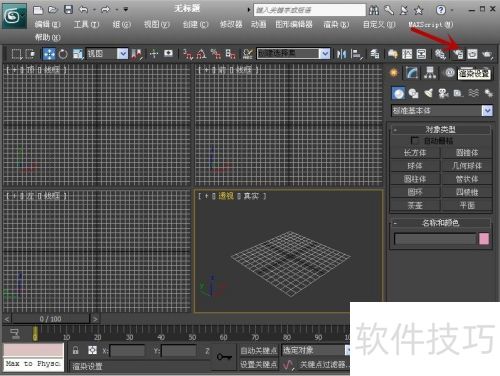The width and height of the screenshot is (500, 376).
Task: Activate the Select and Rotate tool
Action: point(63,54)
